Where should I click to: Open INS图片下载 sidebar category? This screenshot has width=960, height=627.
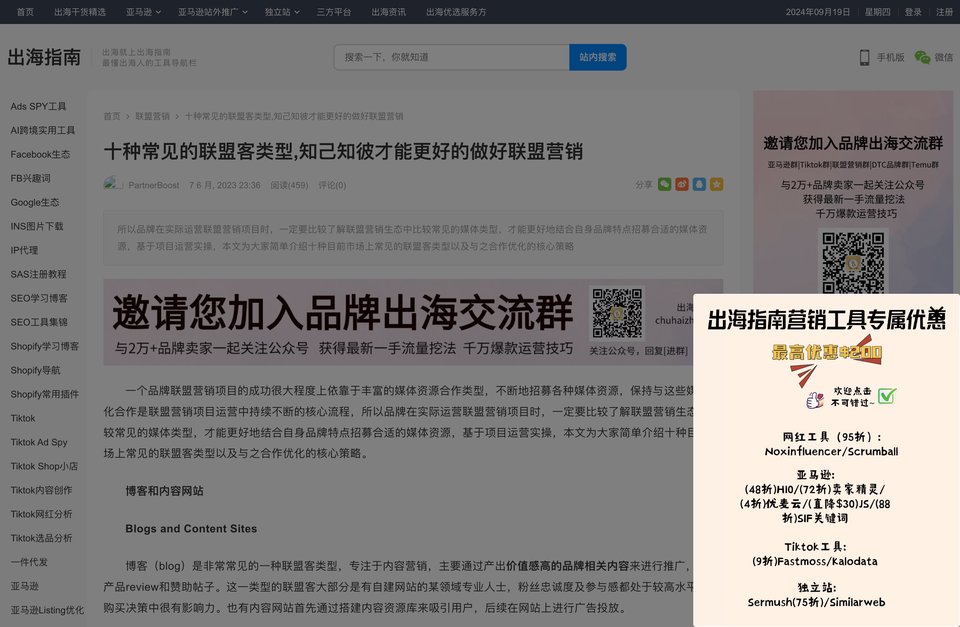click(x=37, y=226)
